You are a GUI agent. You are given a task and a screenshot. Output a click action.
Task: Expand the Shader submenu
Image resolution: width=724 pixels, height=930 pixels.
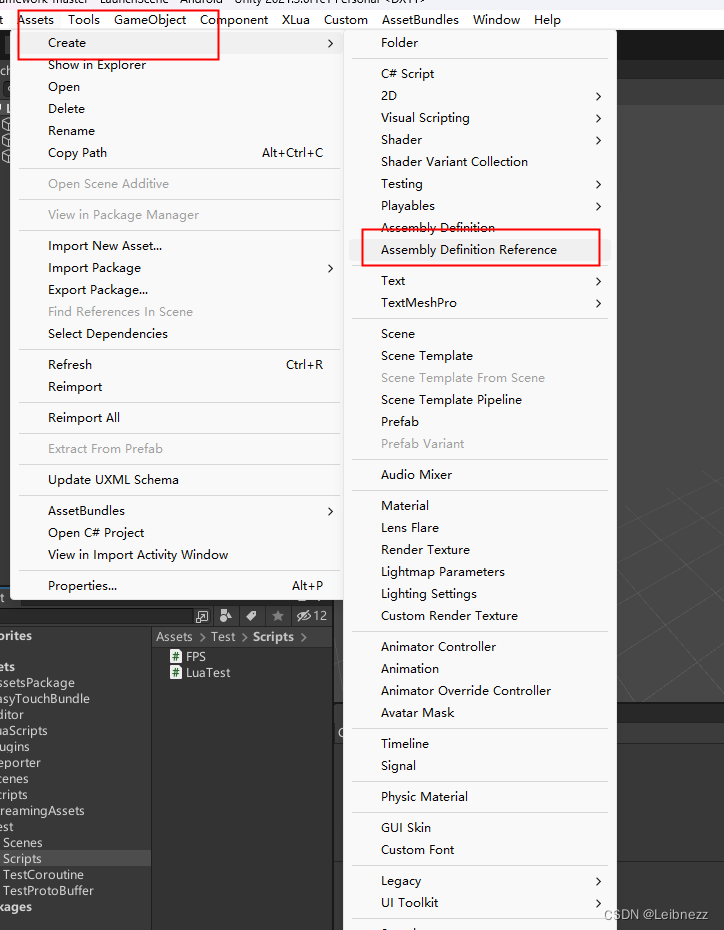click(x=480, y=139)
